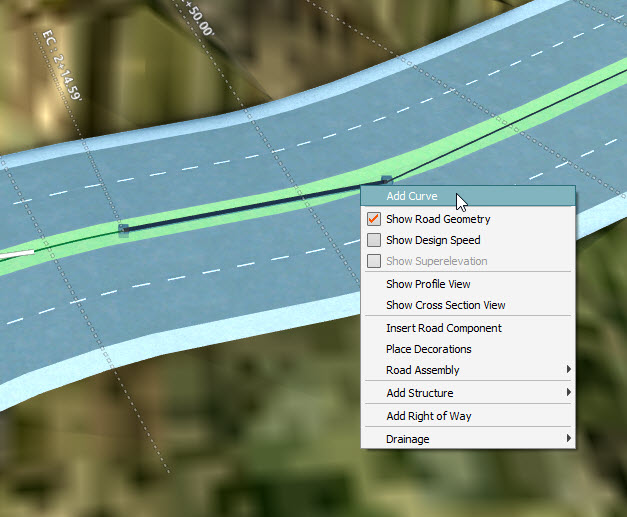Select the gizmo at the dark centerline's left end
This screenshot has height=517, width=627.
124,229
